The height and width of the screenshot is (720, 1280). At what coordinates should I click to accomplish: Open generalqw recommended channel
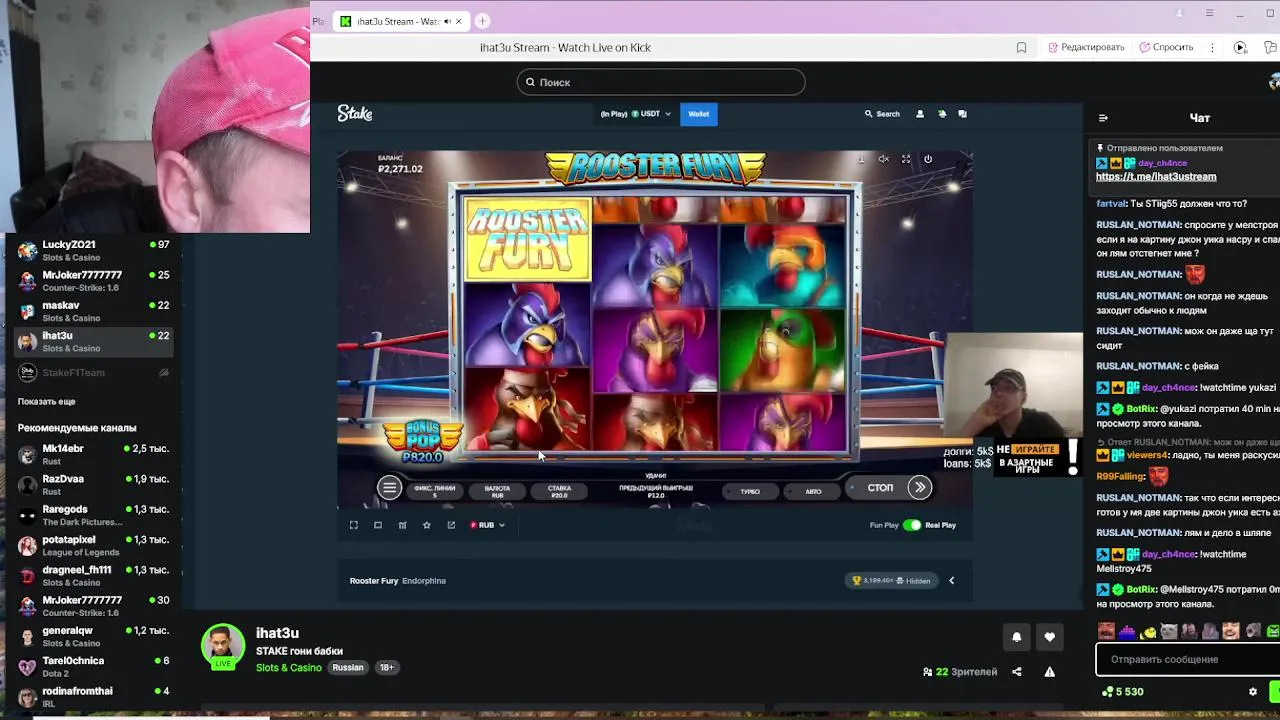93,636
